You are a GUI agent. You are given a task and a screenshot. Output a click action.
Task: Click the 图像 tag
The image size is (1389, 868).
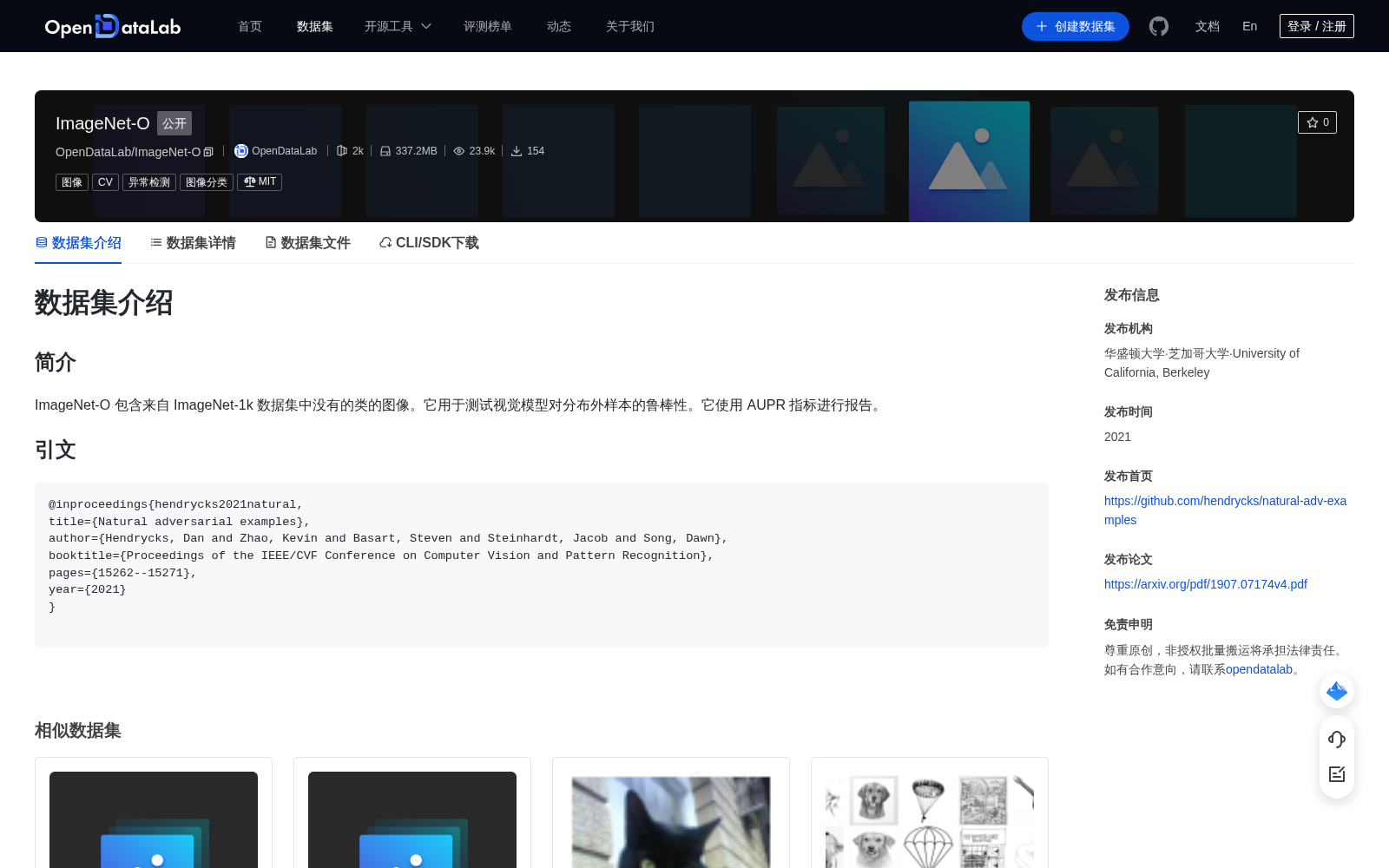tap(72, 182)
